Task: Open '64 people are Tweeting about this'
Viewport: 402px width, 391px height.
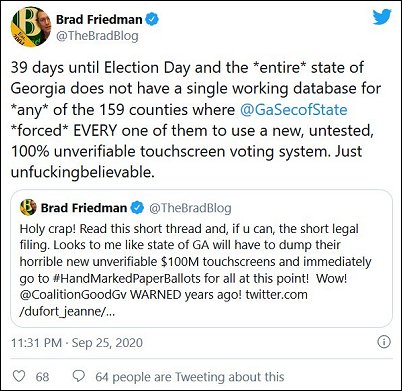Action: click(190, 377)
